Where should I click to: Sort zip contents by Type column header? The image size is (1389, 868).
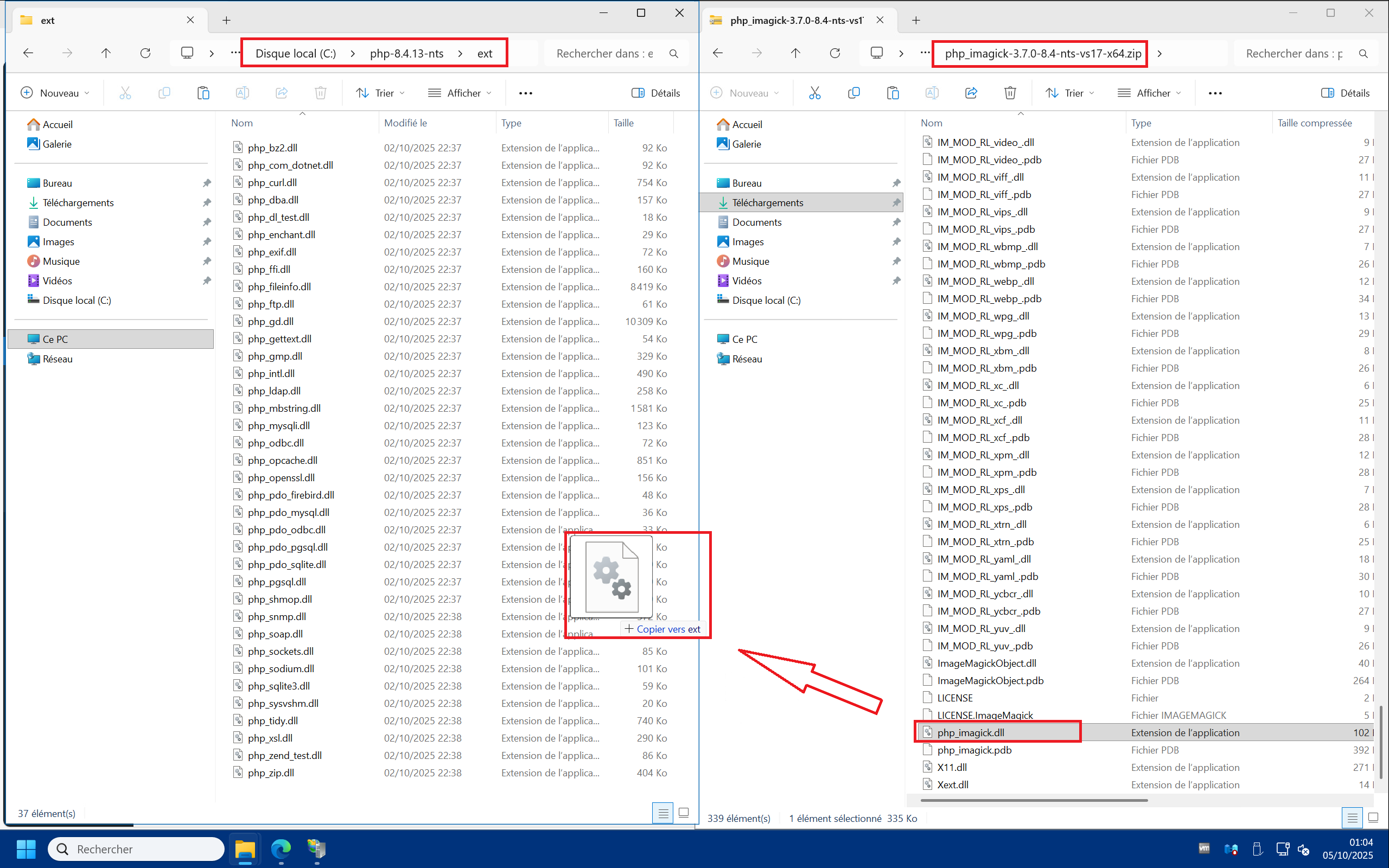[1141, 123]
